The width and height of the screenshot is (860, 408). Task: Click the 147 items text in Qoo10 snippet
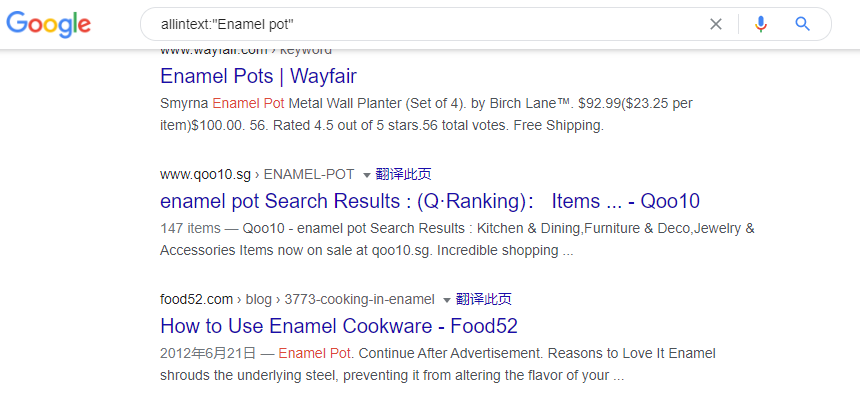(190, 228)
